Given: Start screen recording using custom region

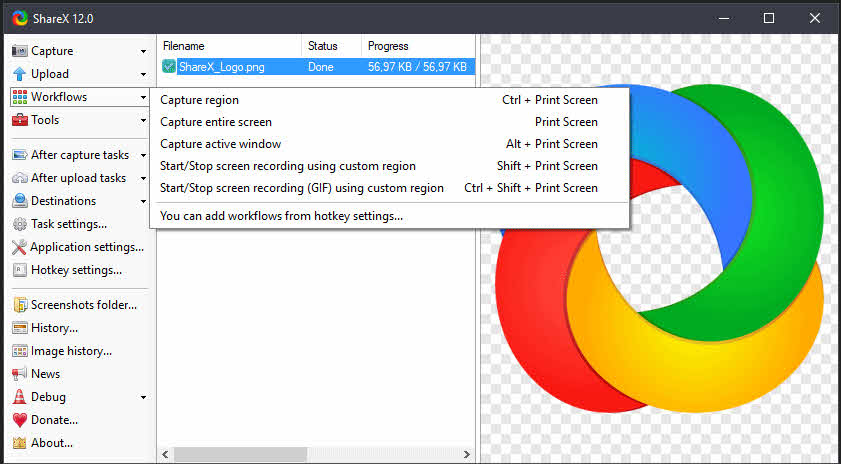Looking at the screenshot, I should coord(389,166).
